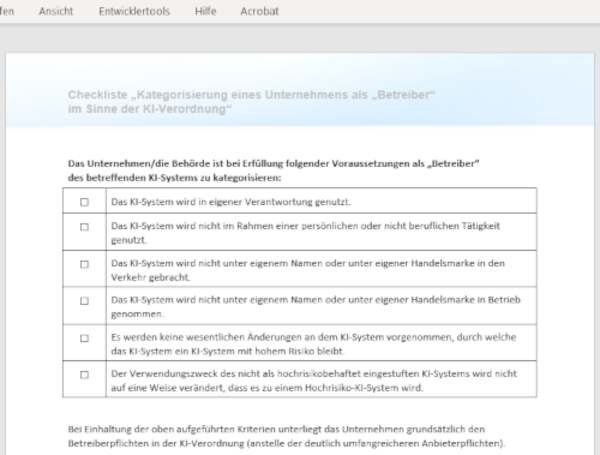The image size is (600, 455).
Task: Select the Acrobat ribbon tab
Action: point(259,11)
